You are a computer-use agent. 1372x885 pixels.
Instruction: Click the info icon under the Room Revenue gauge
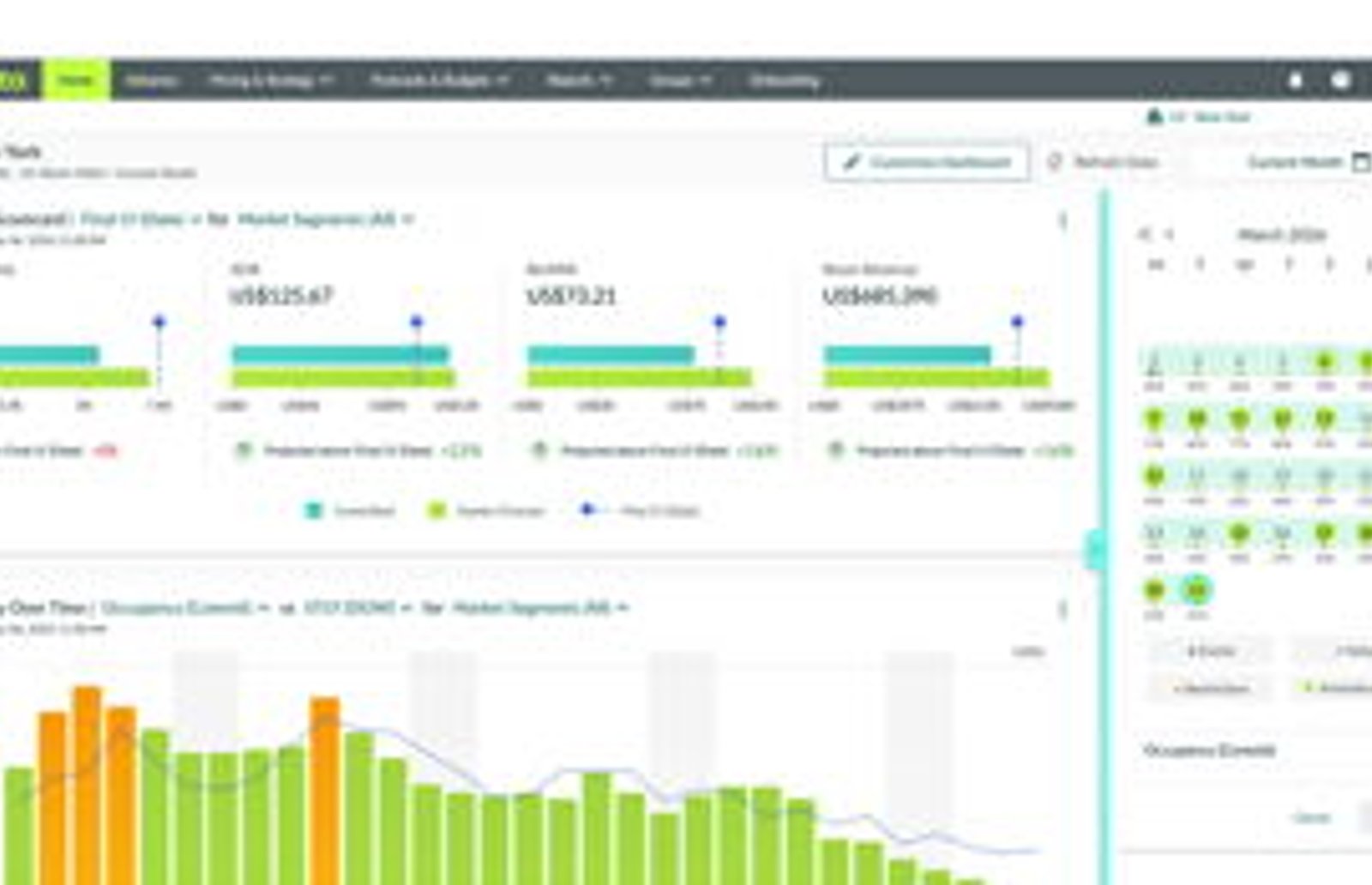click(836, 449)
